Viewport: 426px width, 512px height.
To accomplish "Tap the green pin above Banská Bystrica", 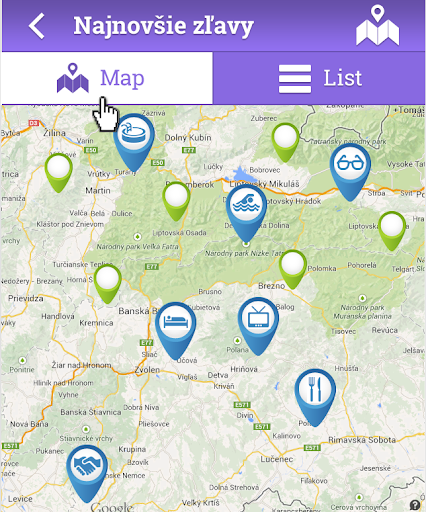I will click(107, 284).
